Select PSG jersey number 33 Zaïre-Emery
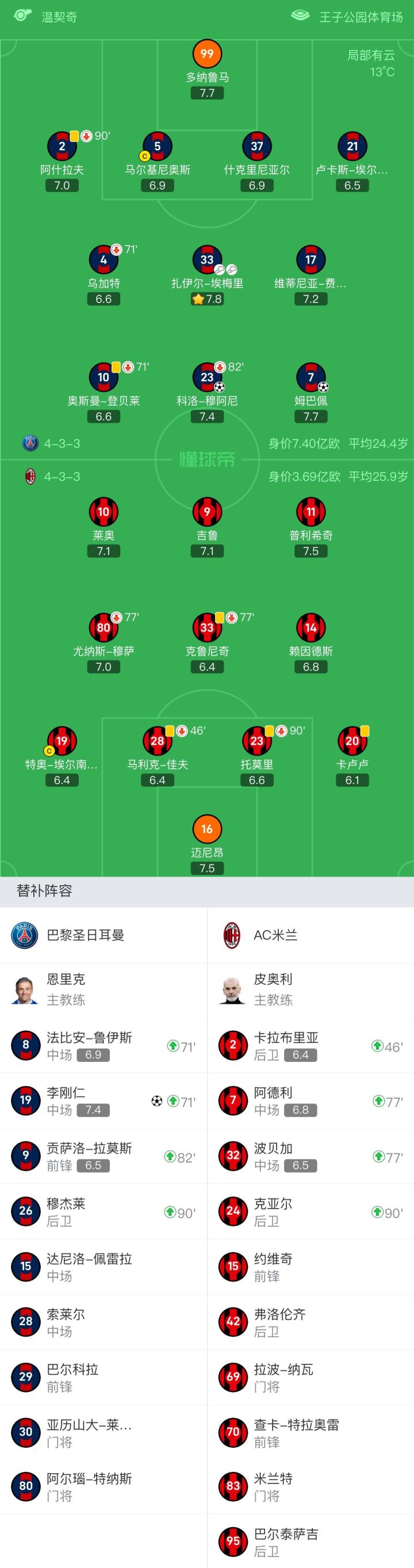This screenshot has width=414, height=1568. coord(207,260)
